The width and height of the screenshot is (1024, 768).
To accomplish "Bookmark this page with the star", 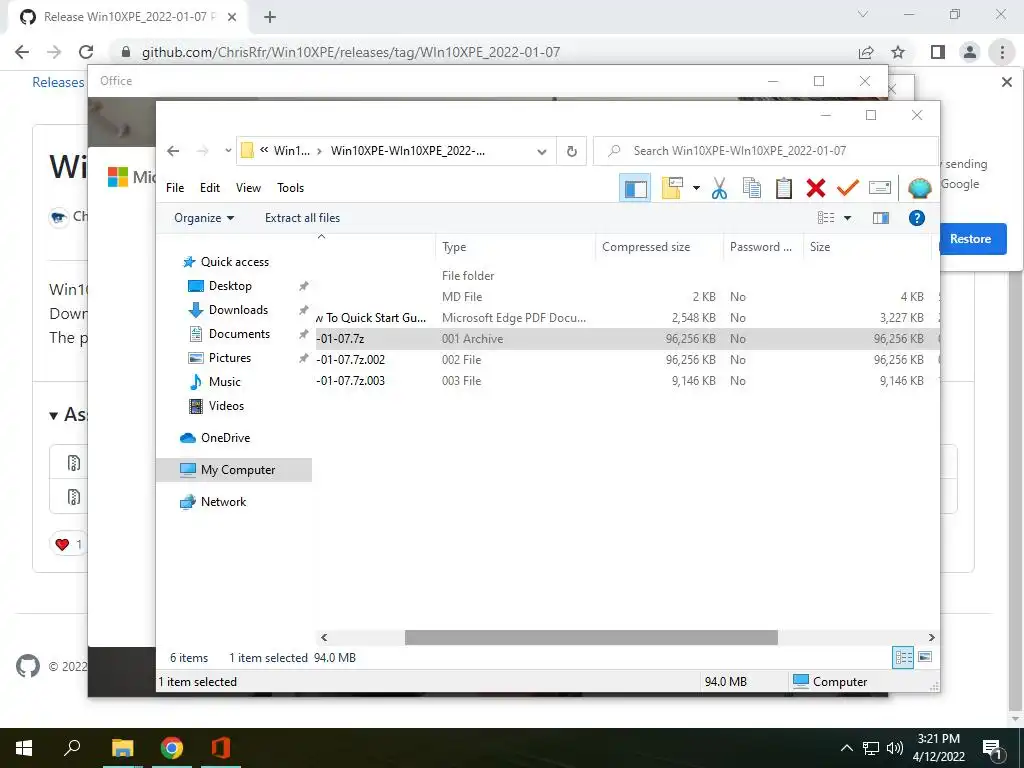I will pyautogui.click(x=898, y=52).
